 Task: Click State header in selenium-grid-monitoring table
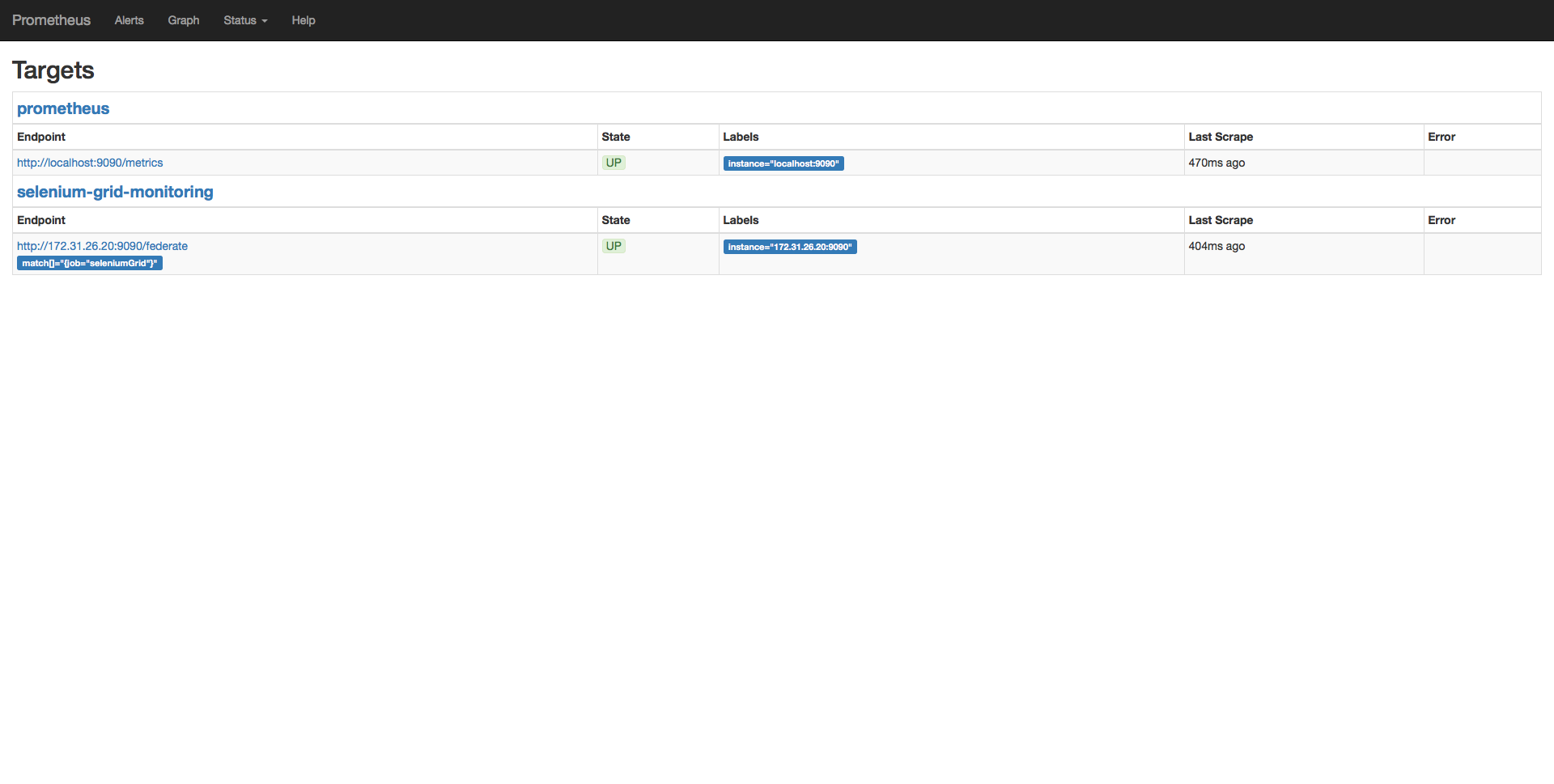616,220
